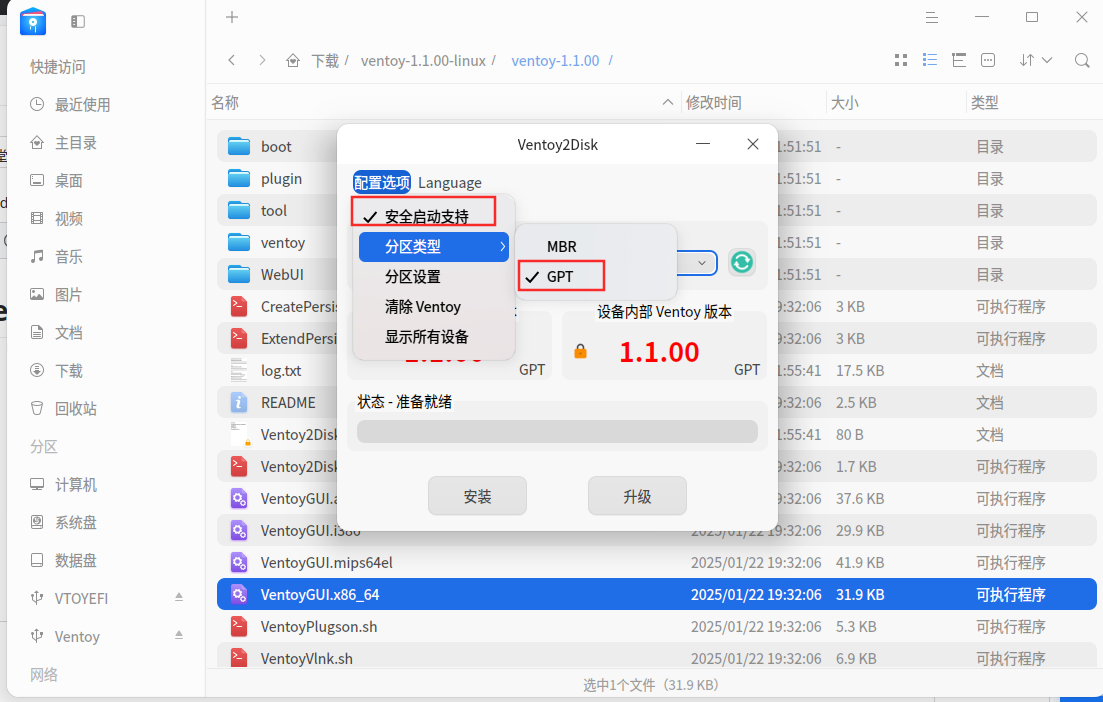Select the VentoyVlnk.sh file row
Screen dimensions: 1103x702
(656, 658)
